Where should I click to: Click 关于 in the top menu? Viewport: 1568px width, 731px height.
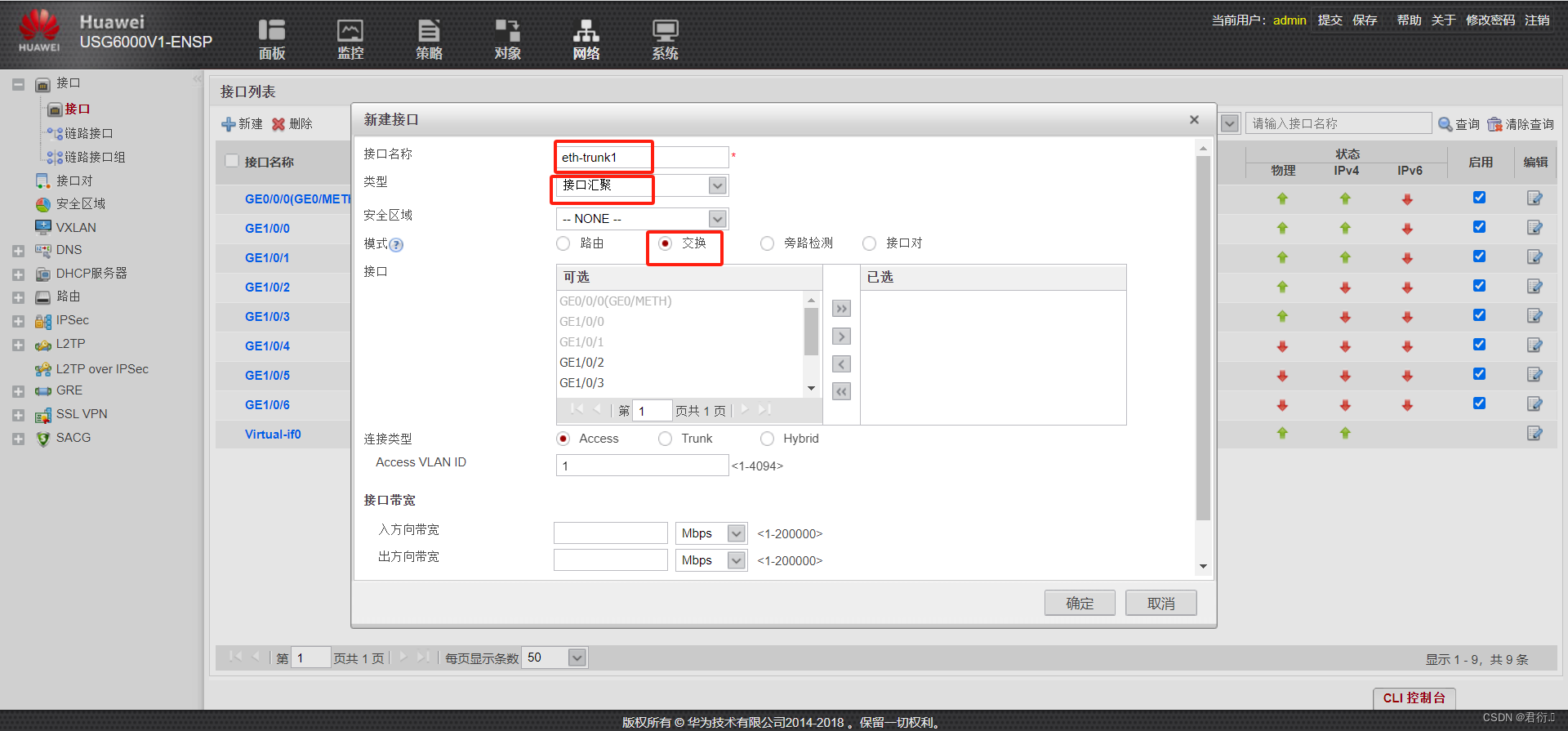click(1443, 20)
